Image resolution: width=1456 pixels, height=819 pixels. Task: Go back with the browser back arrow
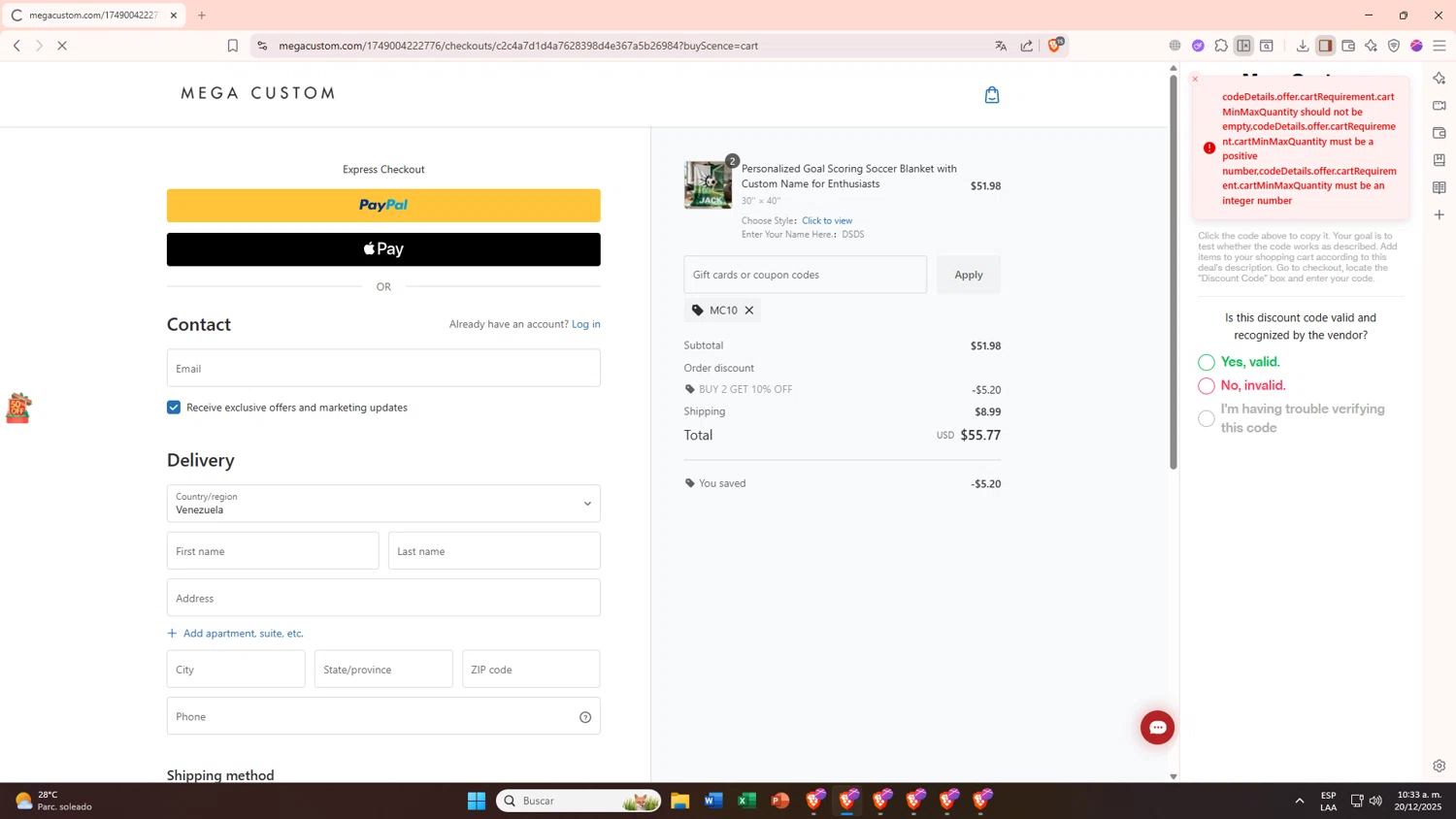pos(17,46)
